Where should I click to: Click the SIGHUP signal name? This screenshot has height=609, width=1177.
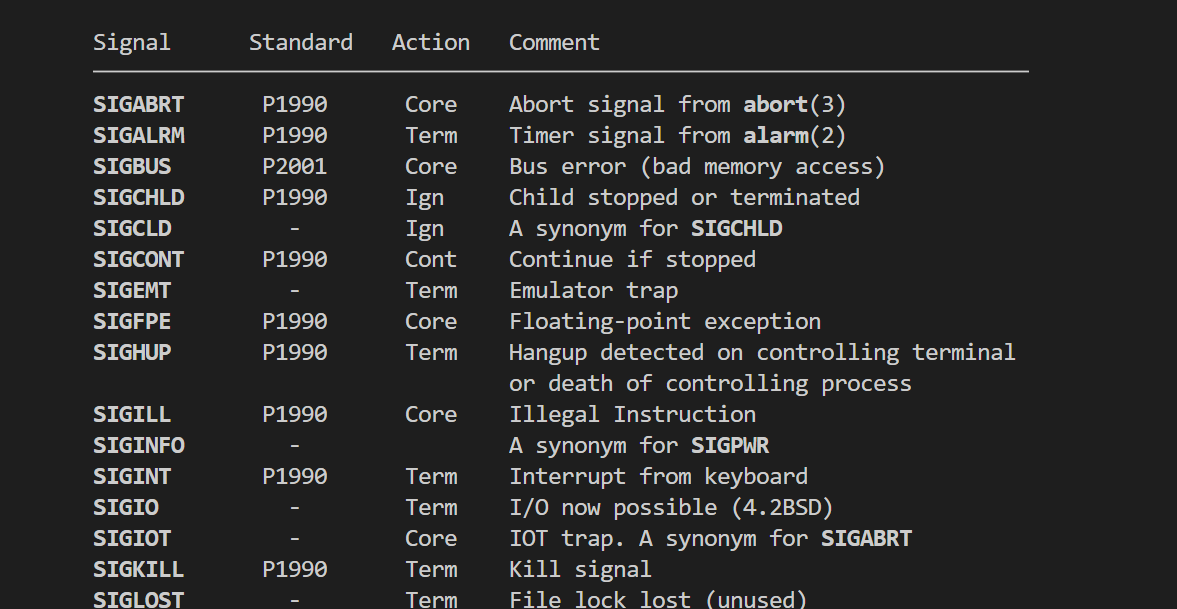pyautogui.click(x=132, y=352)
